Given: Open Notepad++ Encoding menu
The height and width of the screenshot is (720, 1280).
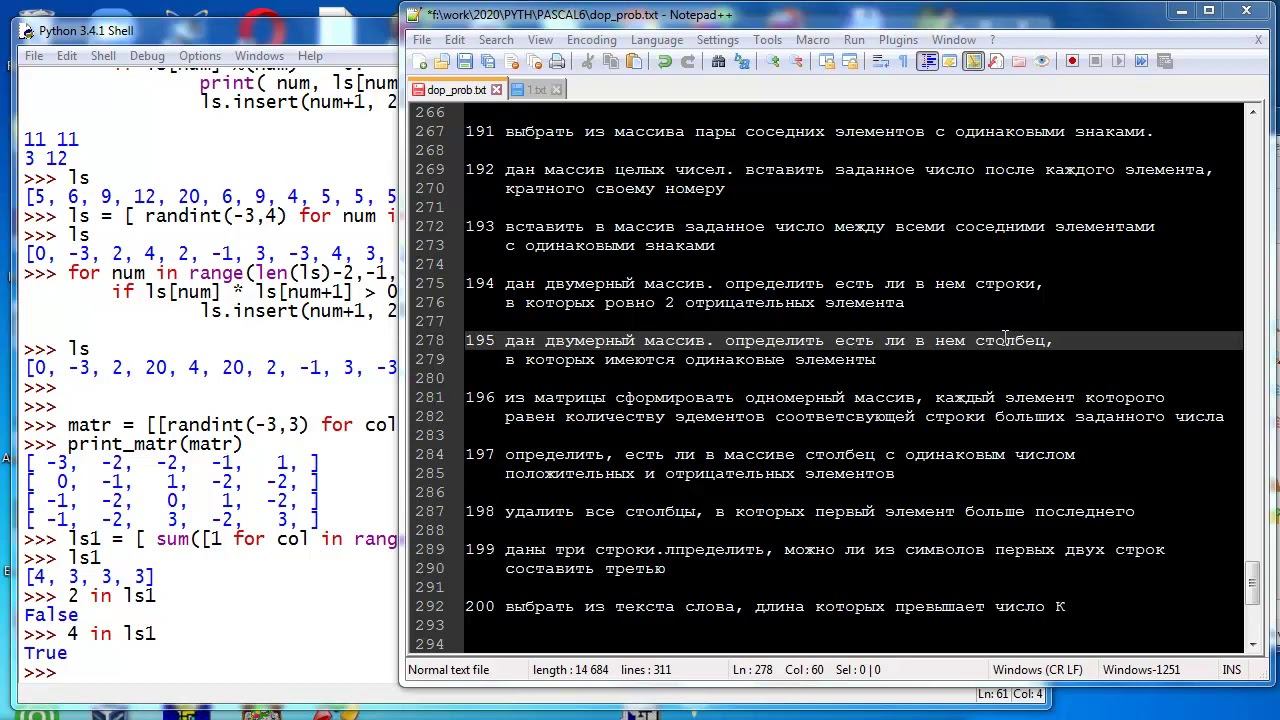Looking at the screenshot, I should point(592,40).
